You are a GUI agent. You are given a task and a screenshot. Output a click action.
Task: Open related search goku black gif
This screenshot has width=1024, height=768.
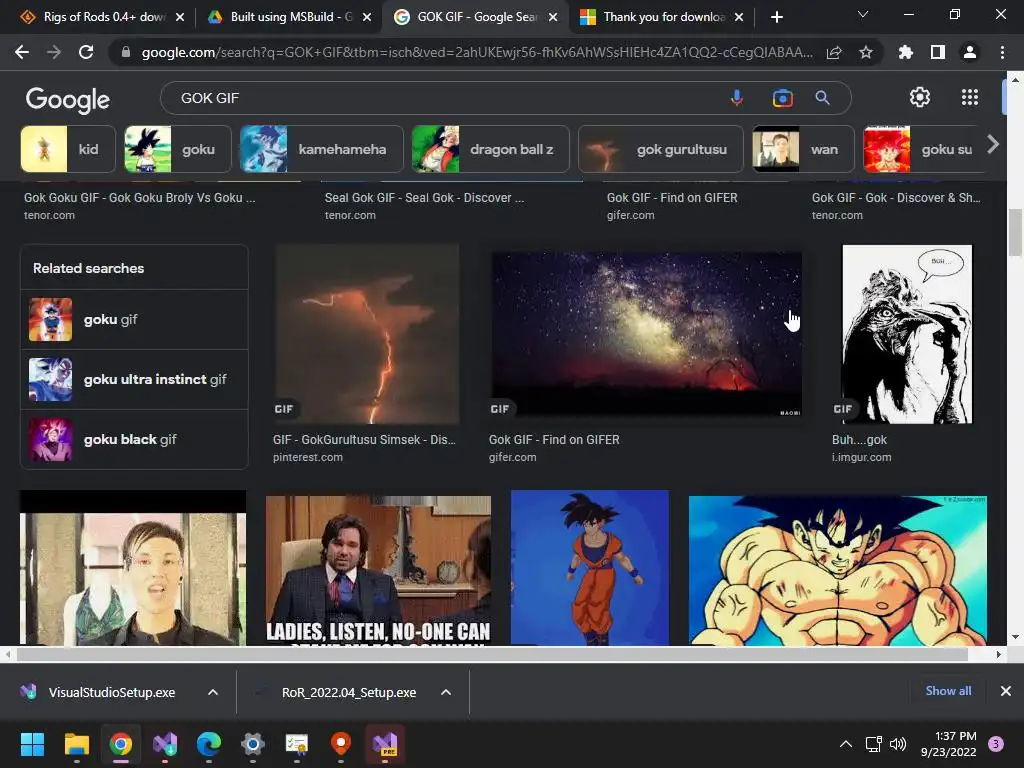[135, 440]
